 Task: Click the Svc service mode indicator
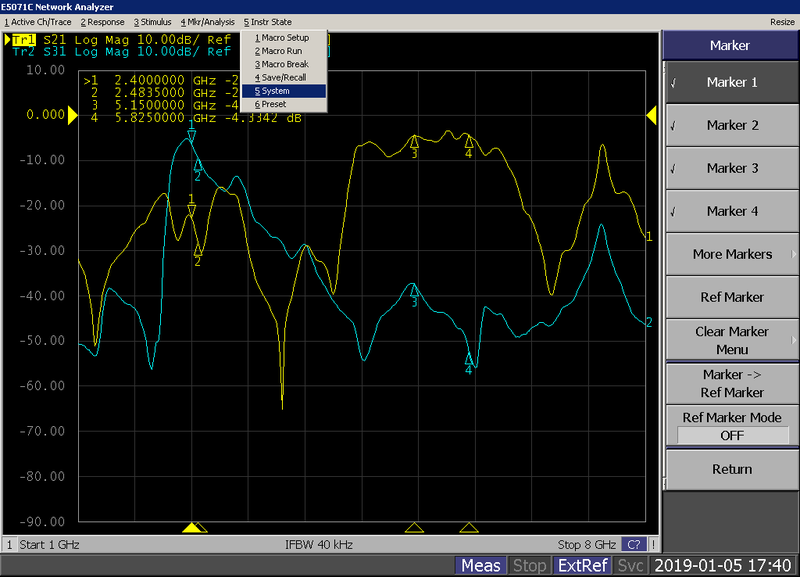click(631, 564)
